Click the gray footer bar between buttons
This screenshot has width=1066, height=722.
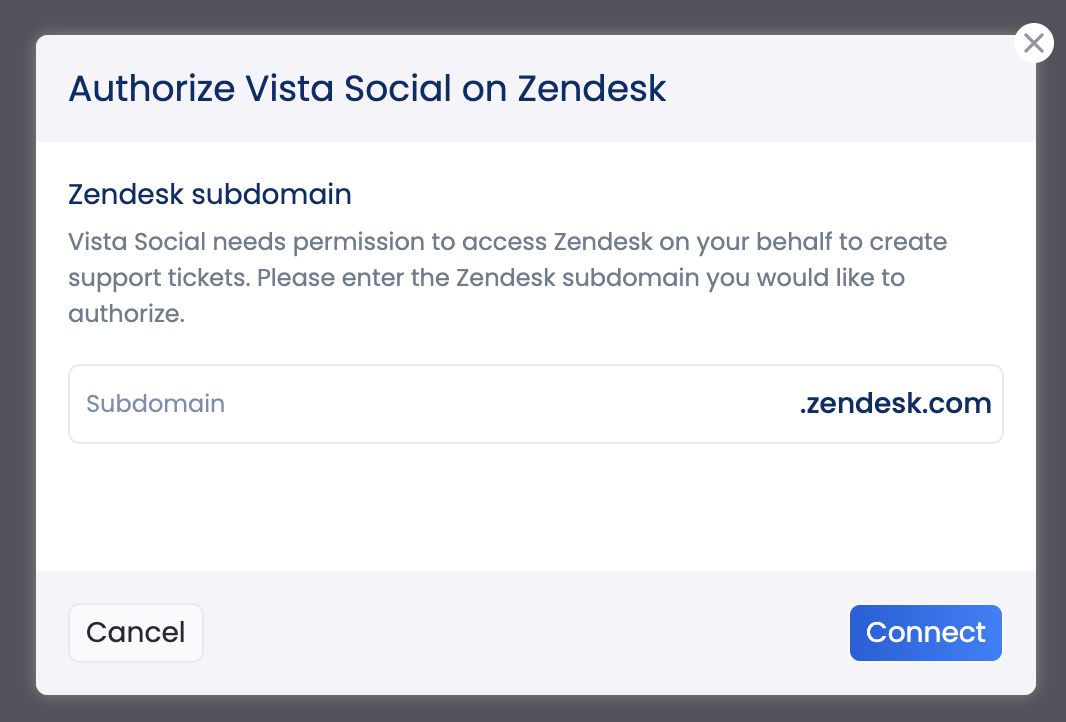pos(527,633)
